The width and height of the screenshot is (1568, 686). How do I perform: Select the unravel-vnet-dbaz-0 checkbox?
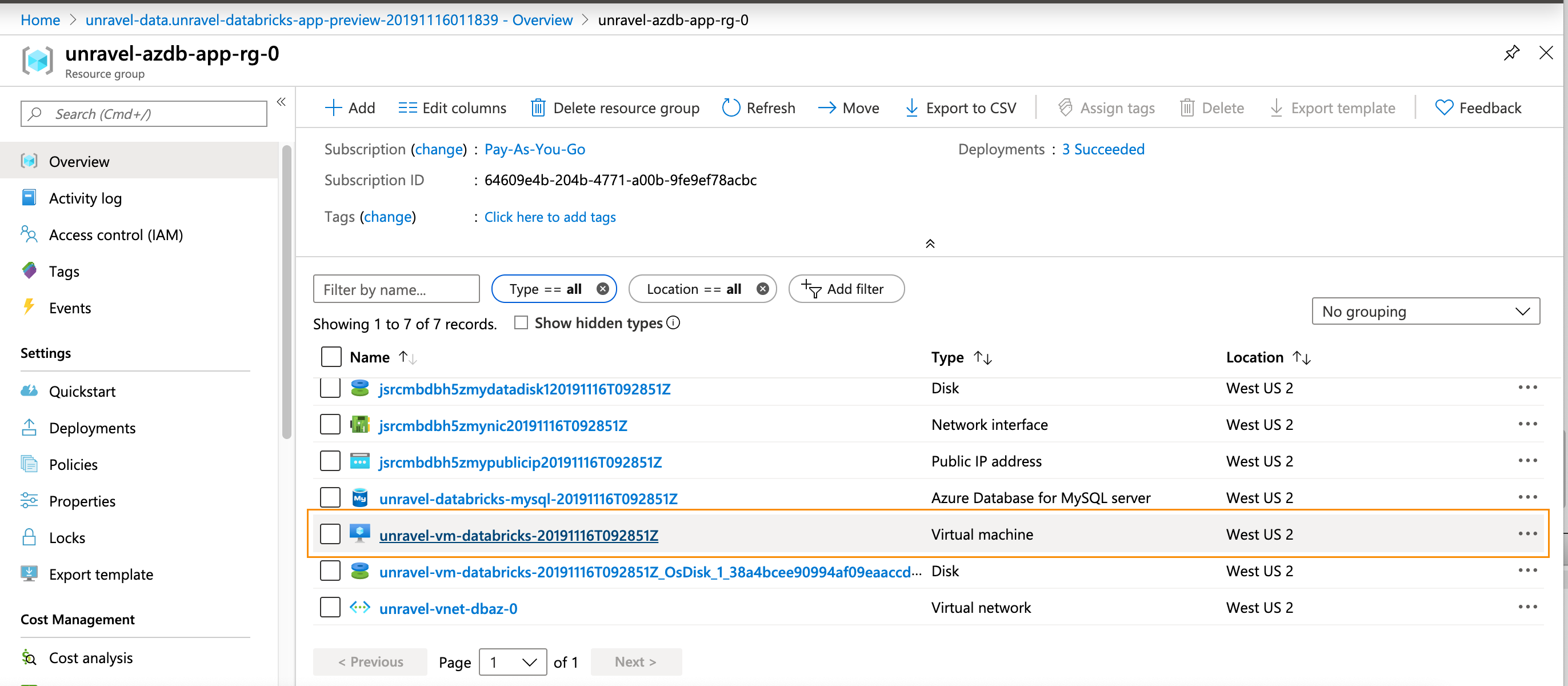tap(330, 607)
